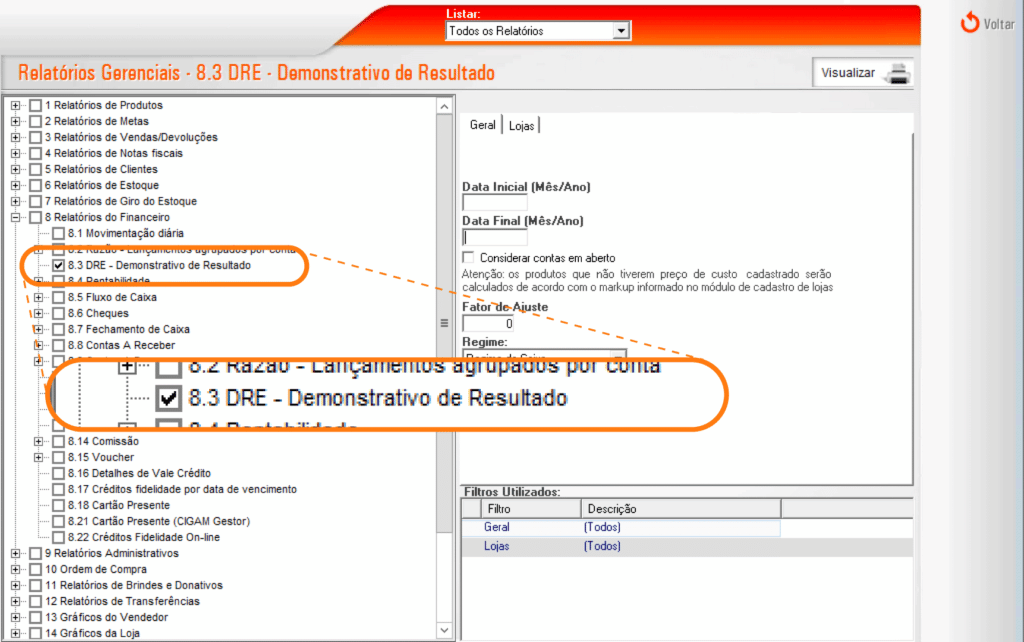The image size is (1024, 642).
Task: Check 8.16 Detalhes de Vale Crédito checkbox
Action: point(59,473)
